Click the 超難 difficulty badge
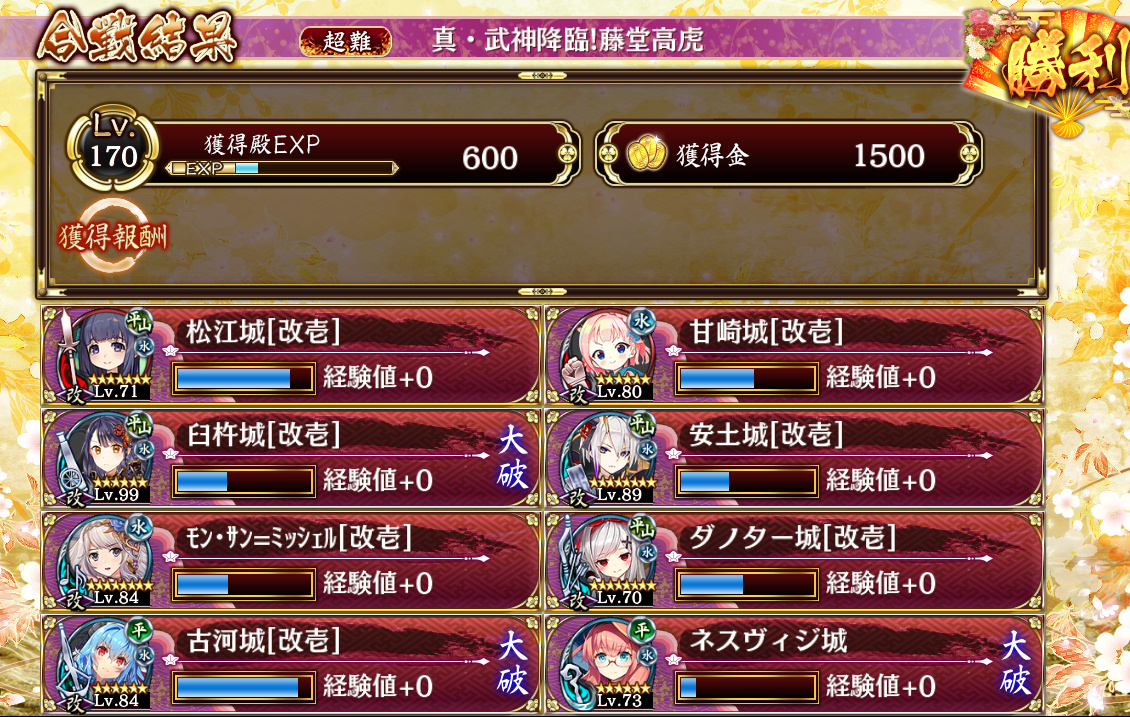The image size is (1130, 717). pyautogui.click(x=346, y=41)
